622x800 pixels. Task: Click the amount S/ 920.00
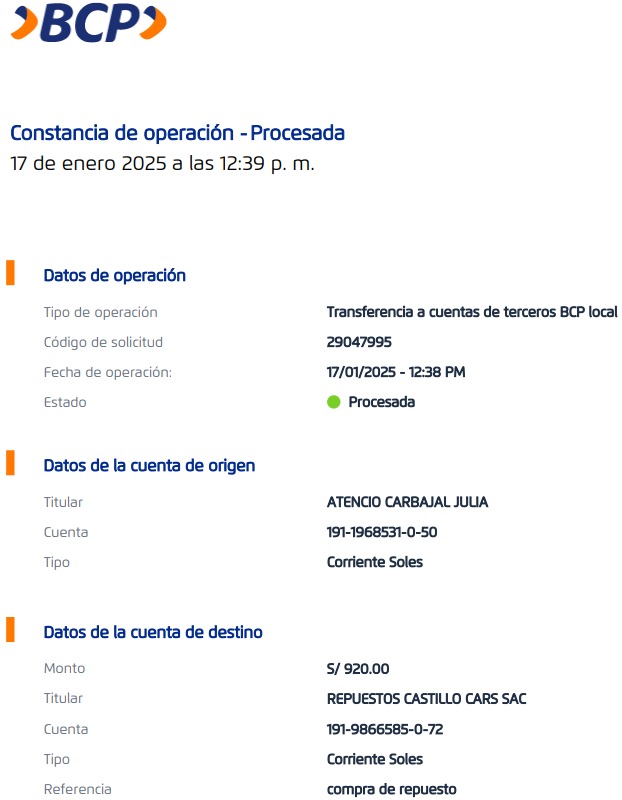pos(357,668)
